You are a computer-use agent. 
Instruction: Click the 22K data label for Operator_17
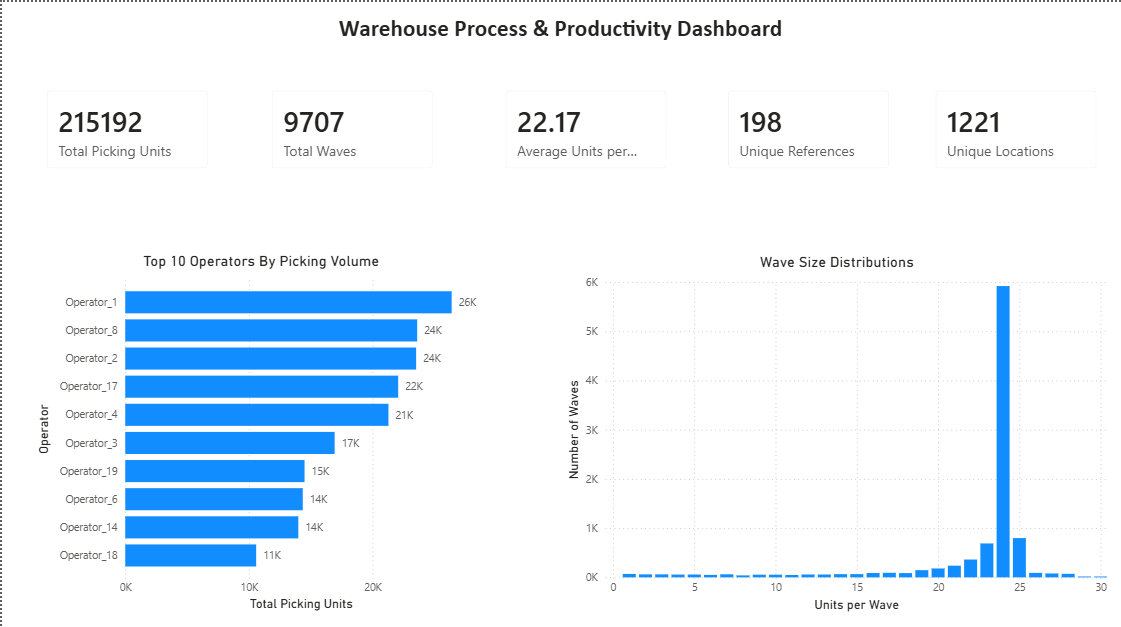[x=414, y=386]
